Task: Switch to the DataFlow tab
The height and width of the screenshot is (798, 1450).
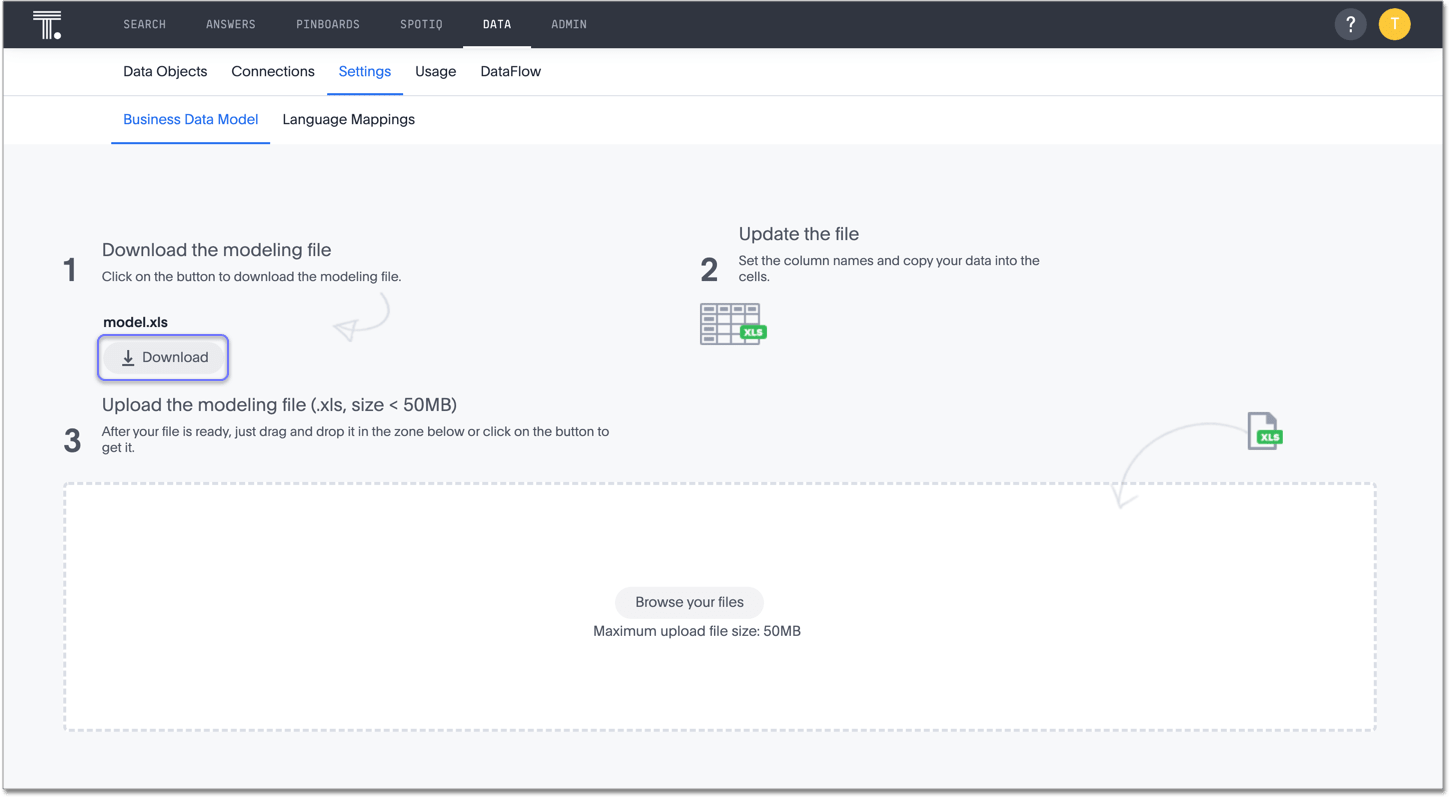Action: tap(510, 72)
